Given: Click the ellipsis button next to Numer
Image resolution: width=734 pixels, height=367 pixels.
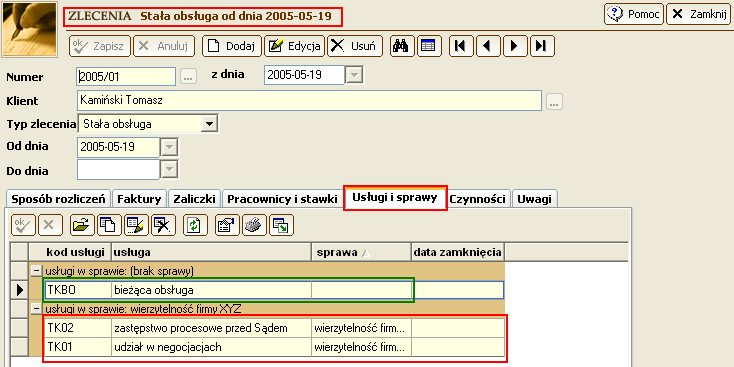Looking at the screenshot, I should point(188,77).
